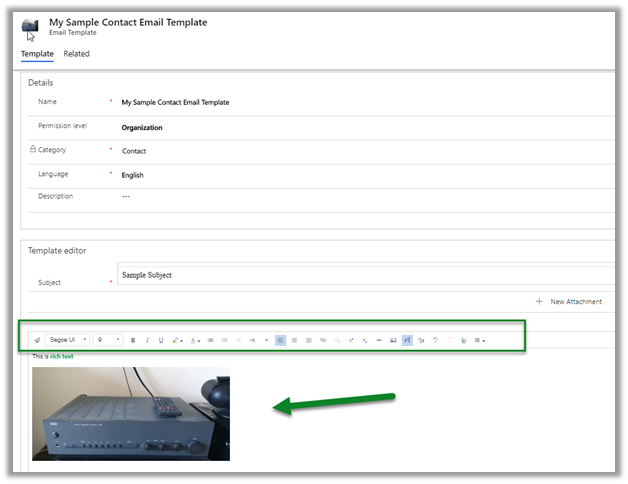Screen dimensions: 628x484
Task: Insert a bulleted list
Action: pos(210,340)
